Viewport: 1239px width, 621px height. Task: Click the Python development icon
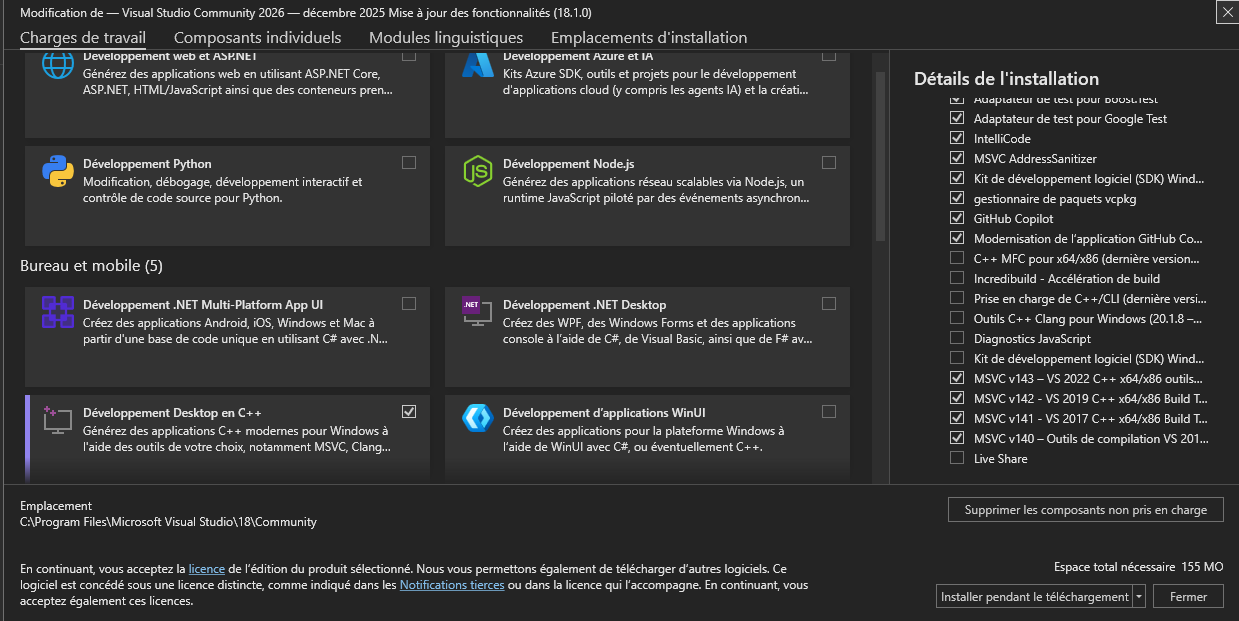pos(58,171)
